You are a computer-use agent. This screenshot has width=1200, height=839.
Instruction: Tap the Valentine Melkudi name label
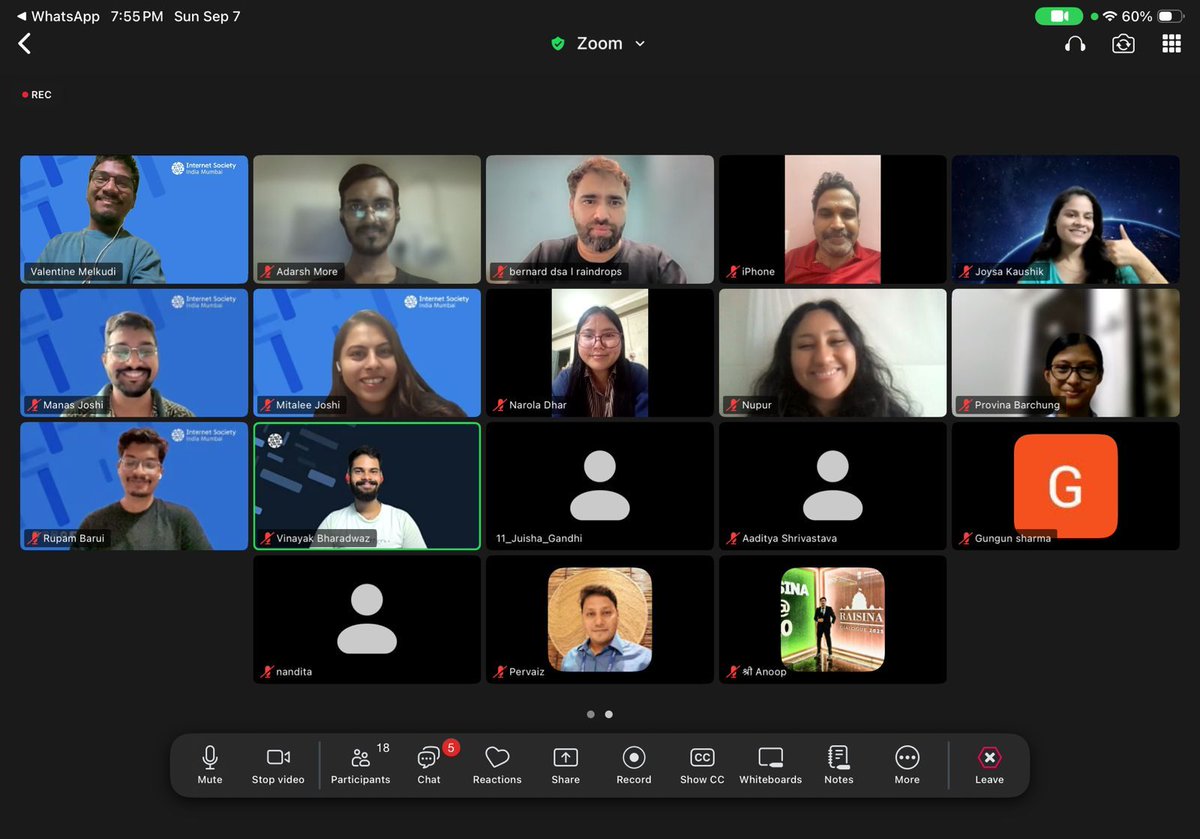[x=74, y=272]
